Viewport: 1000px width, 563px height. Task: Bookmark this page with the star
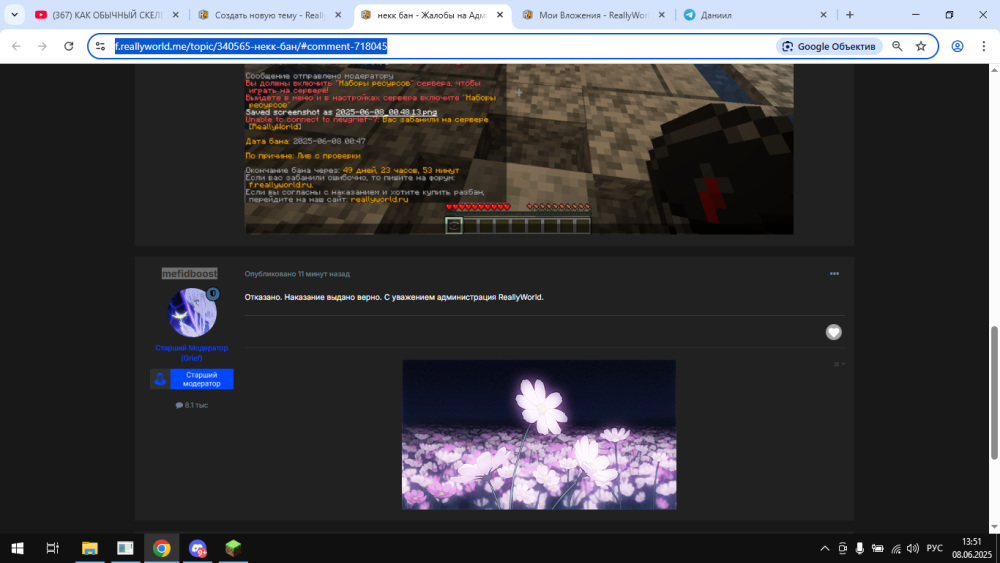coord(921,46)
